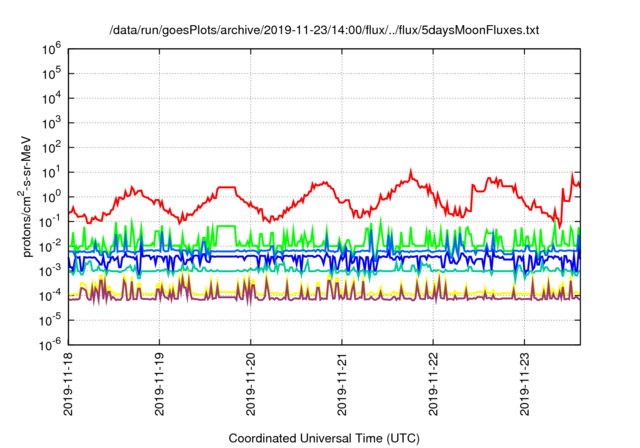
Task: Click the y-axis tick label 10^-2
Action: coord(51,246)
